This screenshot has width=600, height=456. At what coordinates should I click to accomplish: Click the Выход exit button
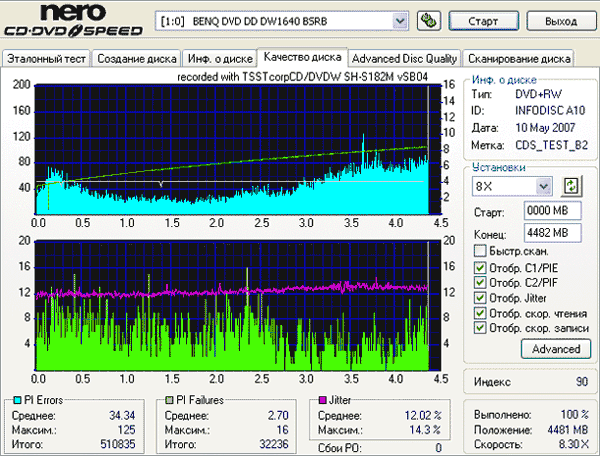[x=561, y=21]
